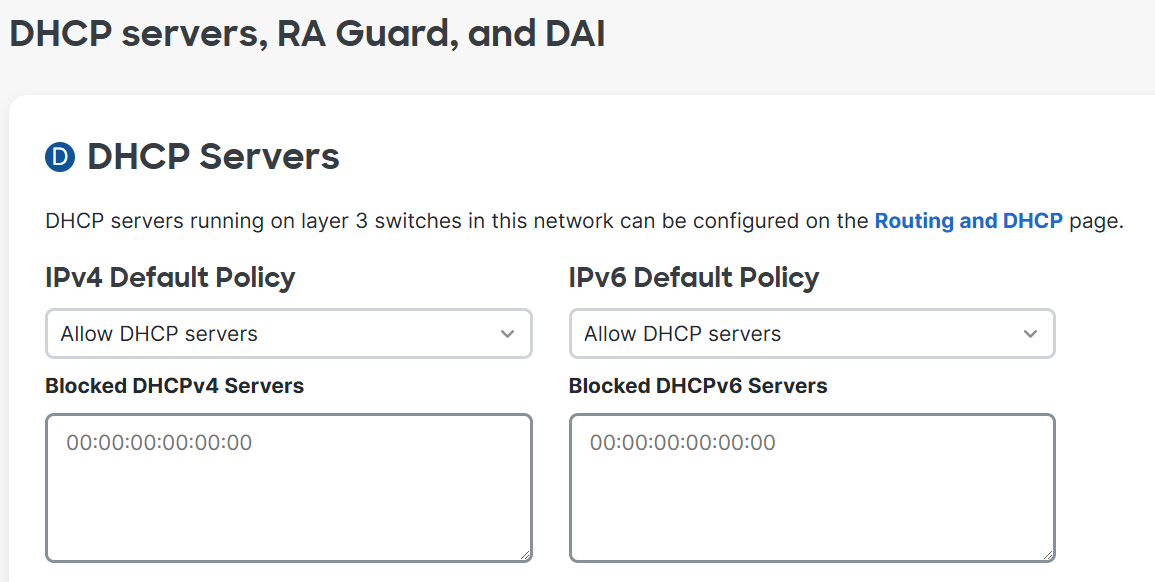Open the IPv6 Default Policy dropdown

(812, 334)
